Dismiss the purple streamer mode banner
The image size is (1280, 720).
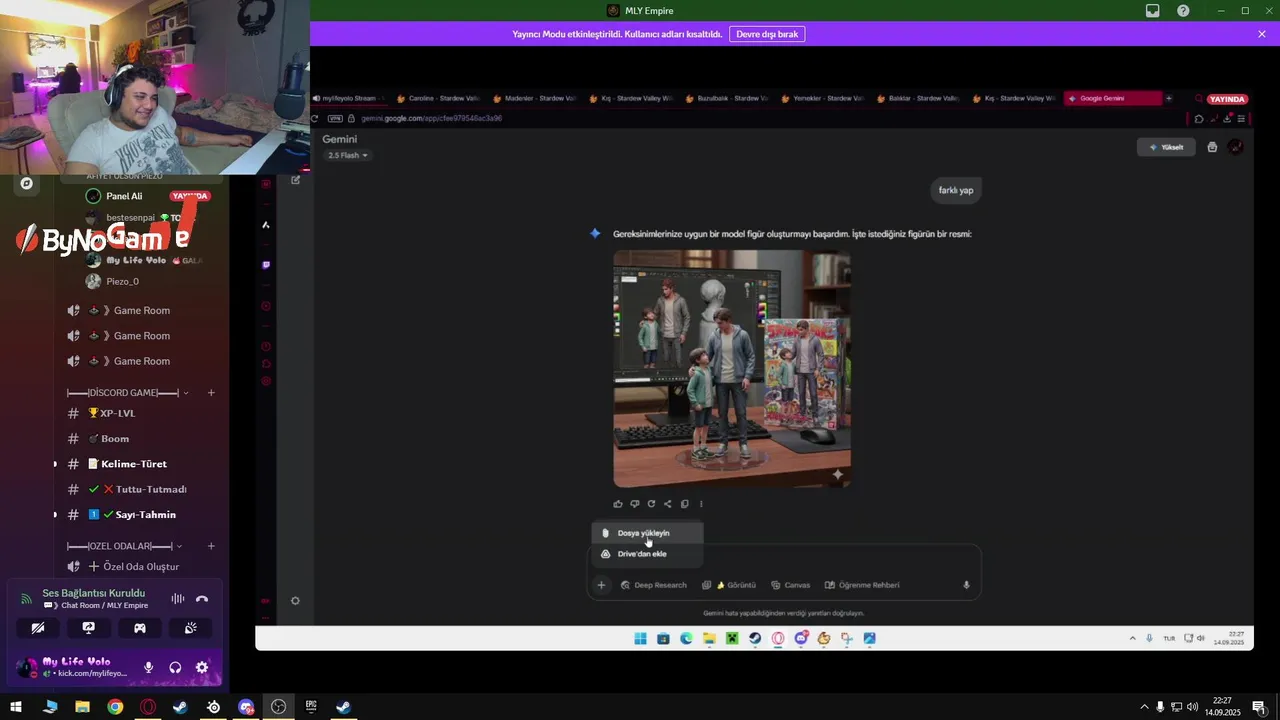point(1262,34)
